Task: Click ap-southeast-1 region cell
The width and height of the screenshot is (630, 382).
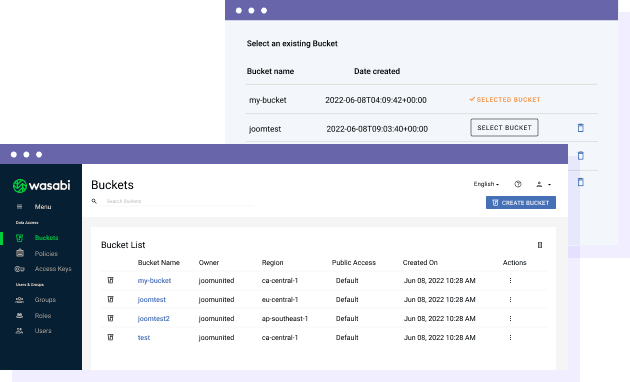Action: coord(284,319)
